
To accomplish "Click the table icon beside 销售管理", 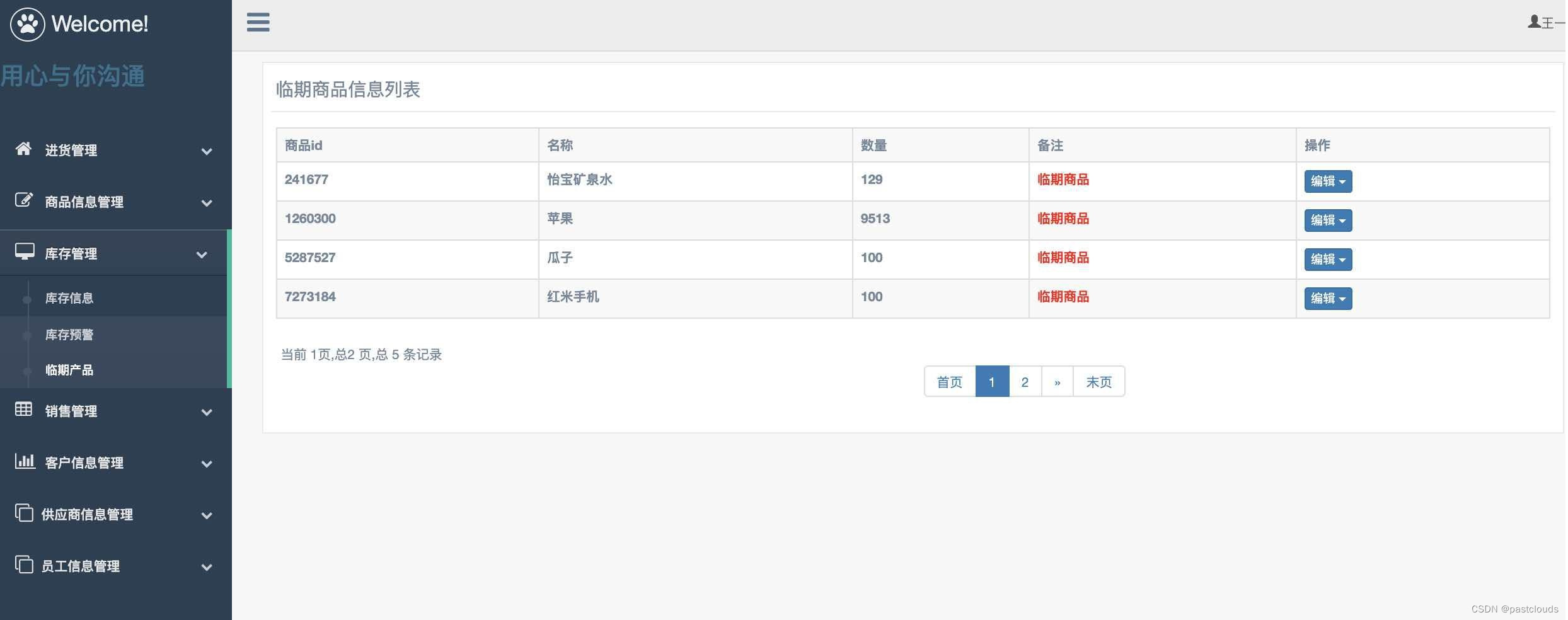I will 24,410.
